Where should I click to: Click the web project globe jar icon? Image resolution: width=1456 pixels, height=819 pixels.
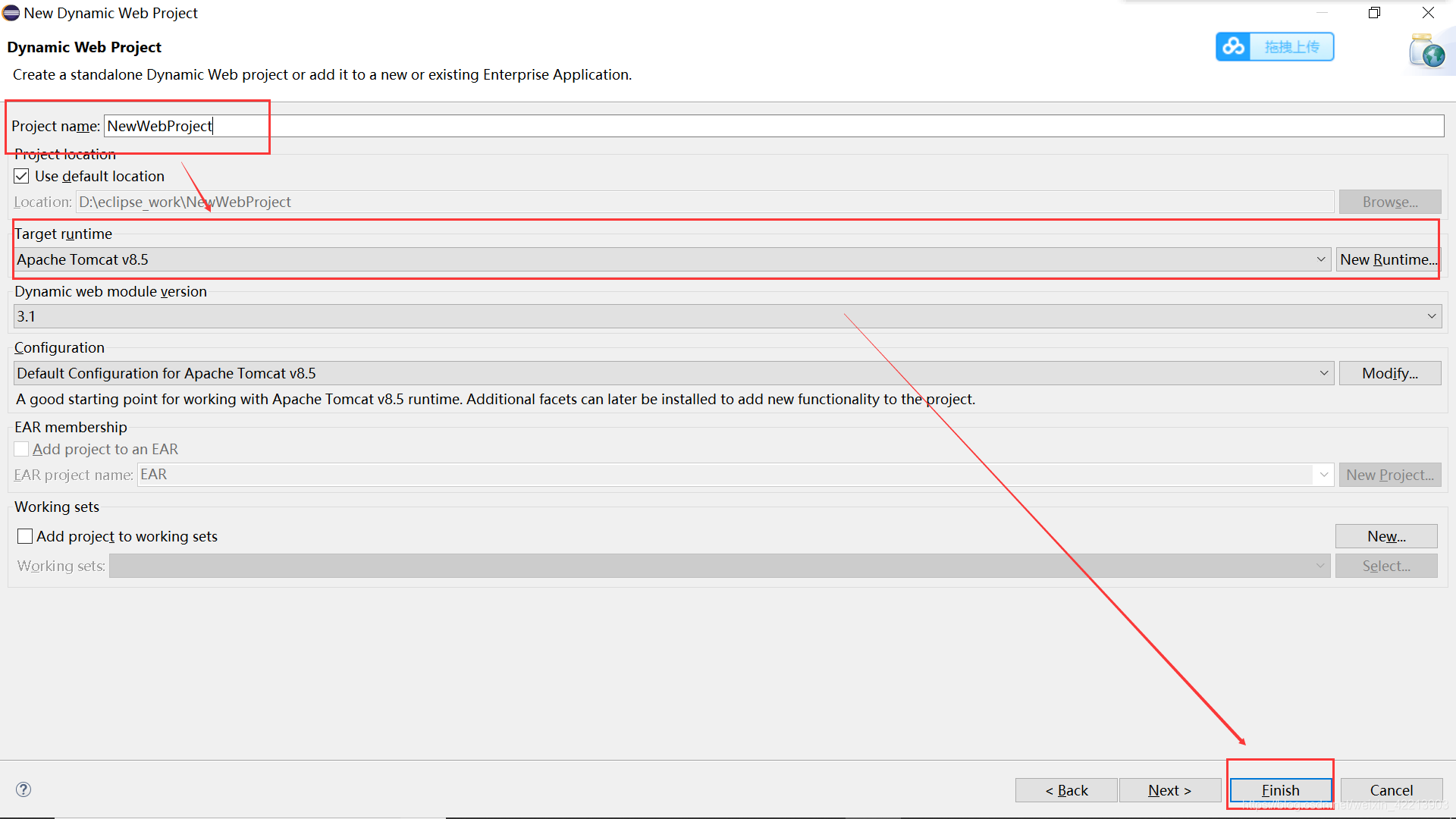click(x=1427, y=52)
